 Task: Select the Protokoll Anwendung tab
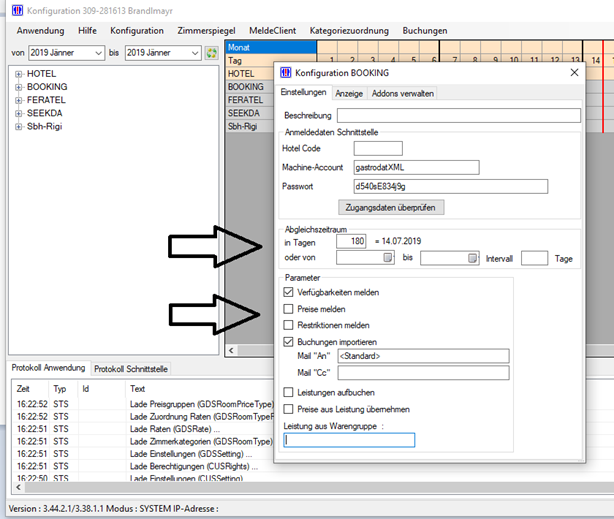[x=48, y=368]
